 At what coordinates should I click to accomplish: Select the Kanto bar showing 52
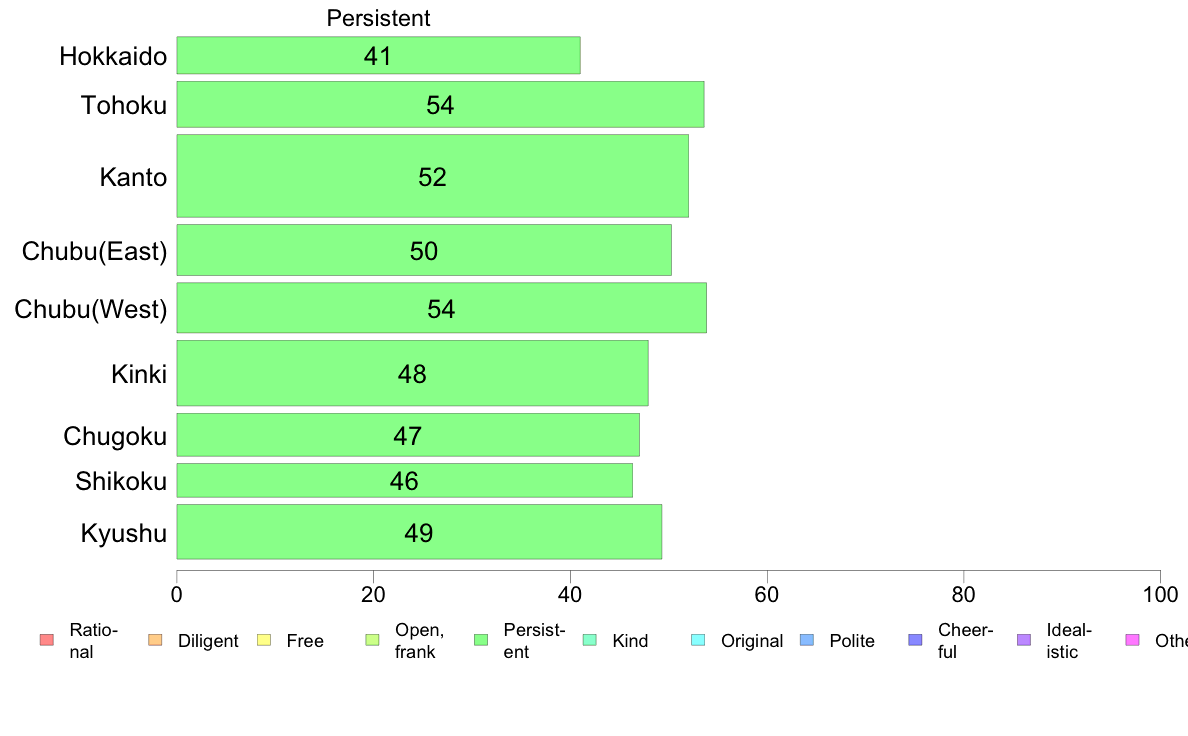click(433, 176)
